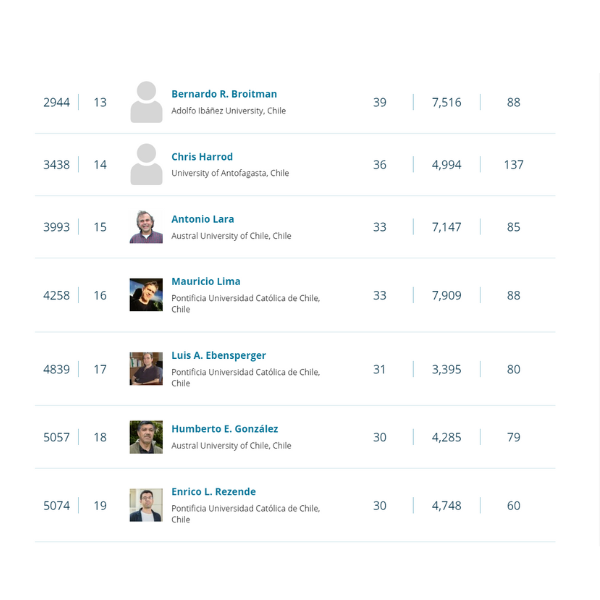Open Luis A. Ebensperger's profile link
The width and height of the screenshot is (600, 600).
(218, 355)
